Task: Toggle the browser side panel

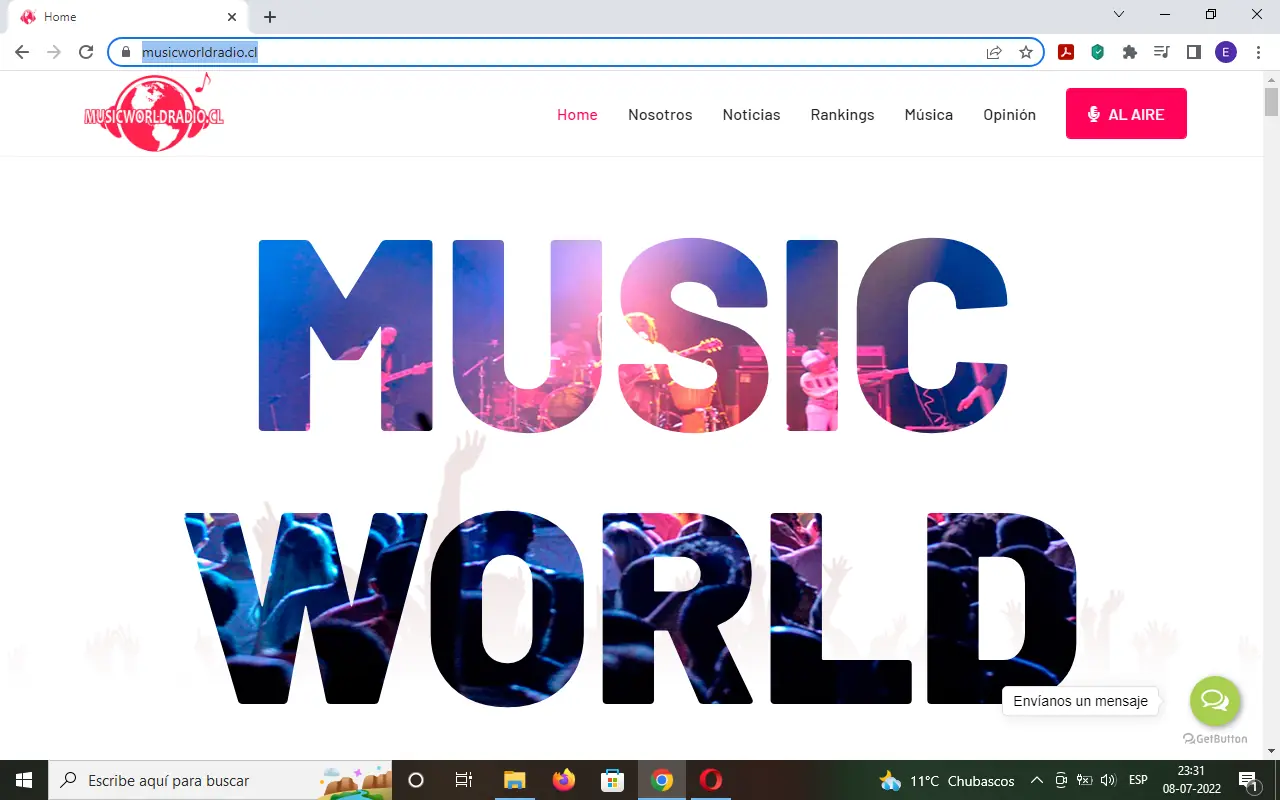Action: pyautogui.click(x=1193, y=52)
